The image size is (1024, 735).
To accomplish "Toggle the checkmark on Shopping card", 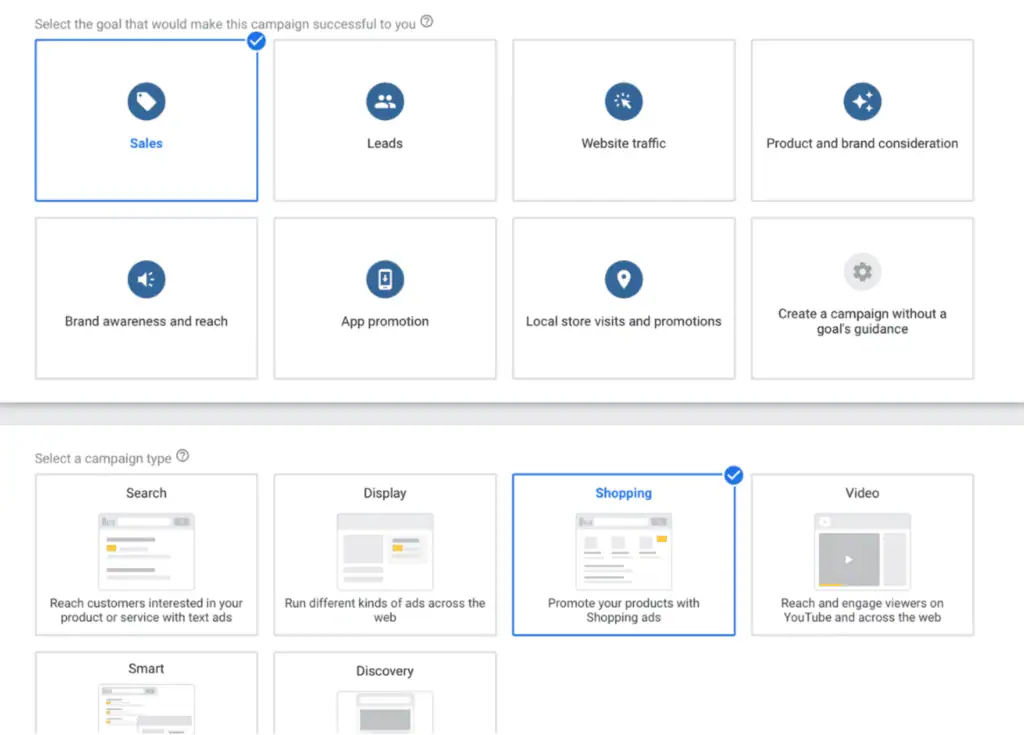I will 734,475.
